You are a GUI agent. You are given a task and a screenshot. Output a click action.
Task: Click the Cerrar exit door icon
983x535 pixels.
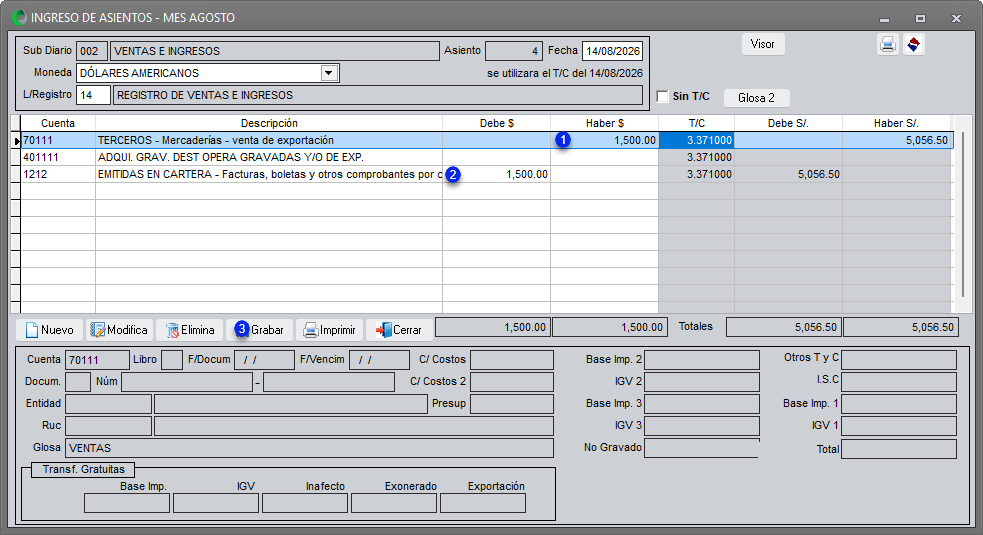click(x=383, y=330)
